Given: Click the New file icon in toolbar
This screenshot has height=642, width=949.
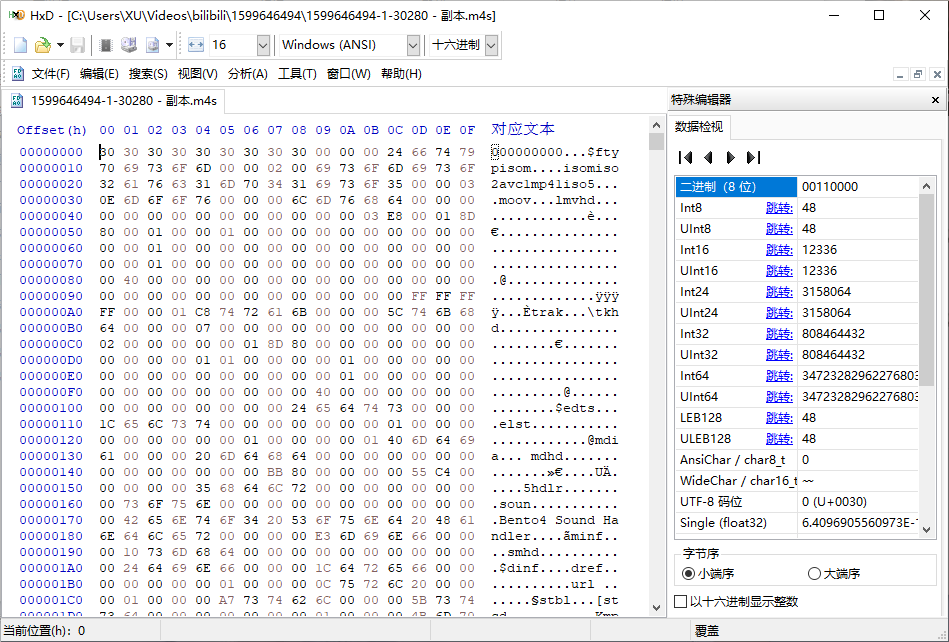Looking at the screenshot, I should tap(21, 45).
